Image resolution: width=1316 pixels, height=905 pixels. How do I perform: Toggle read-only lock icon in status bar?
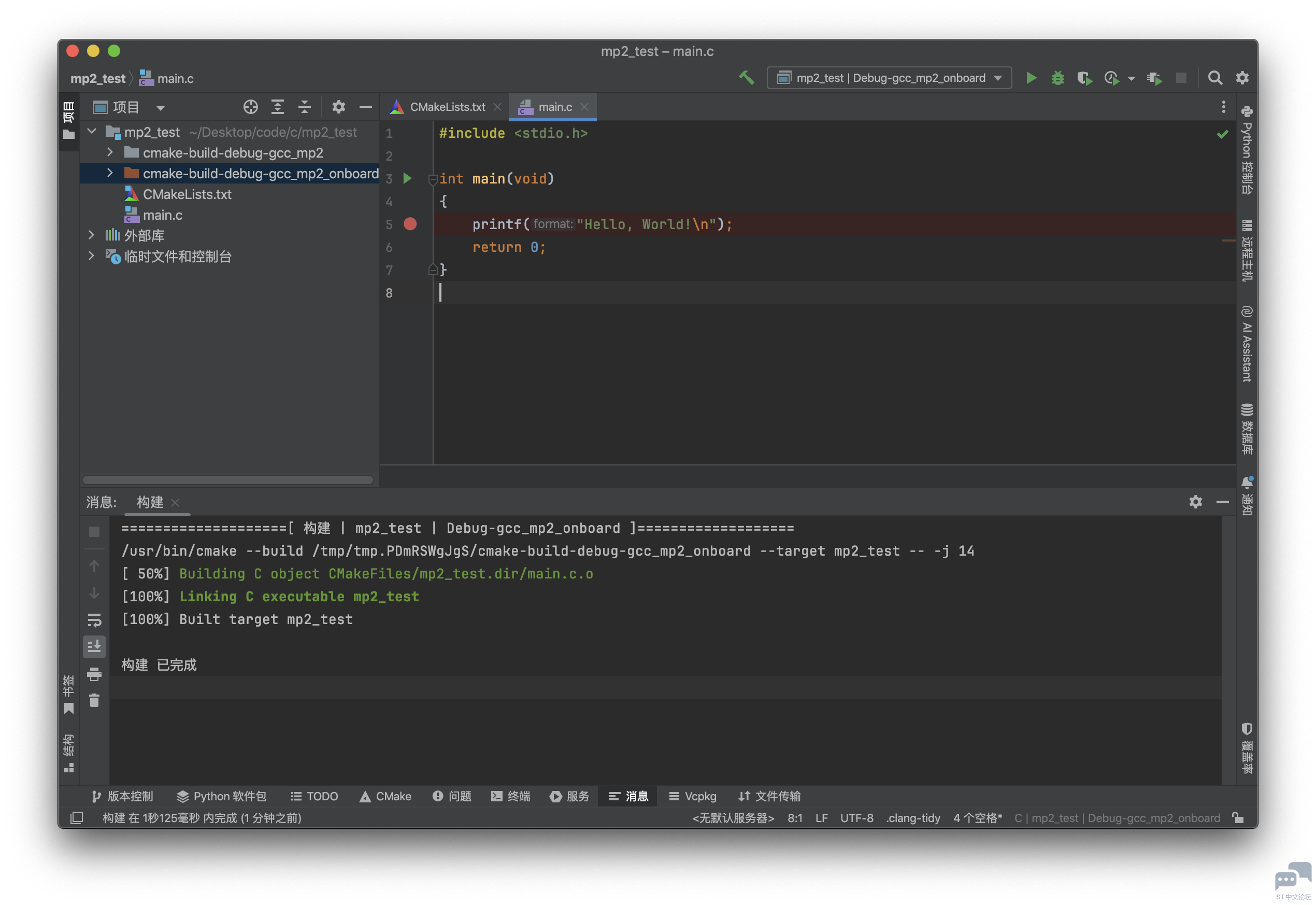point(1238,817)
